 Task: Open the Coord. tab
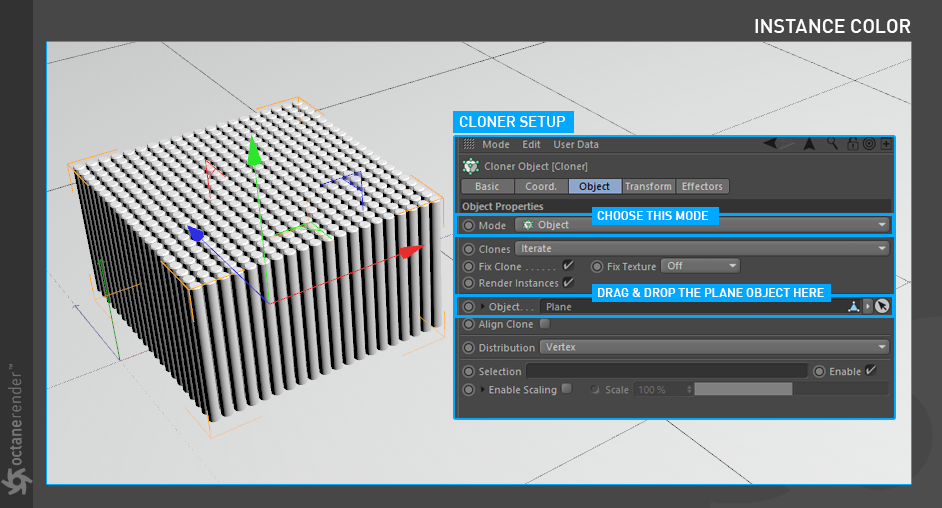coord(541,186)
